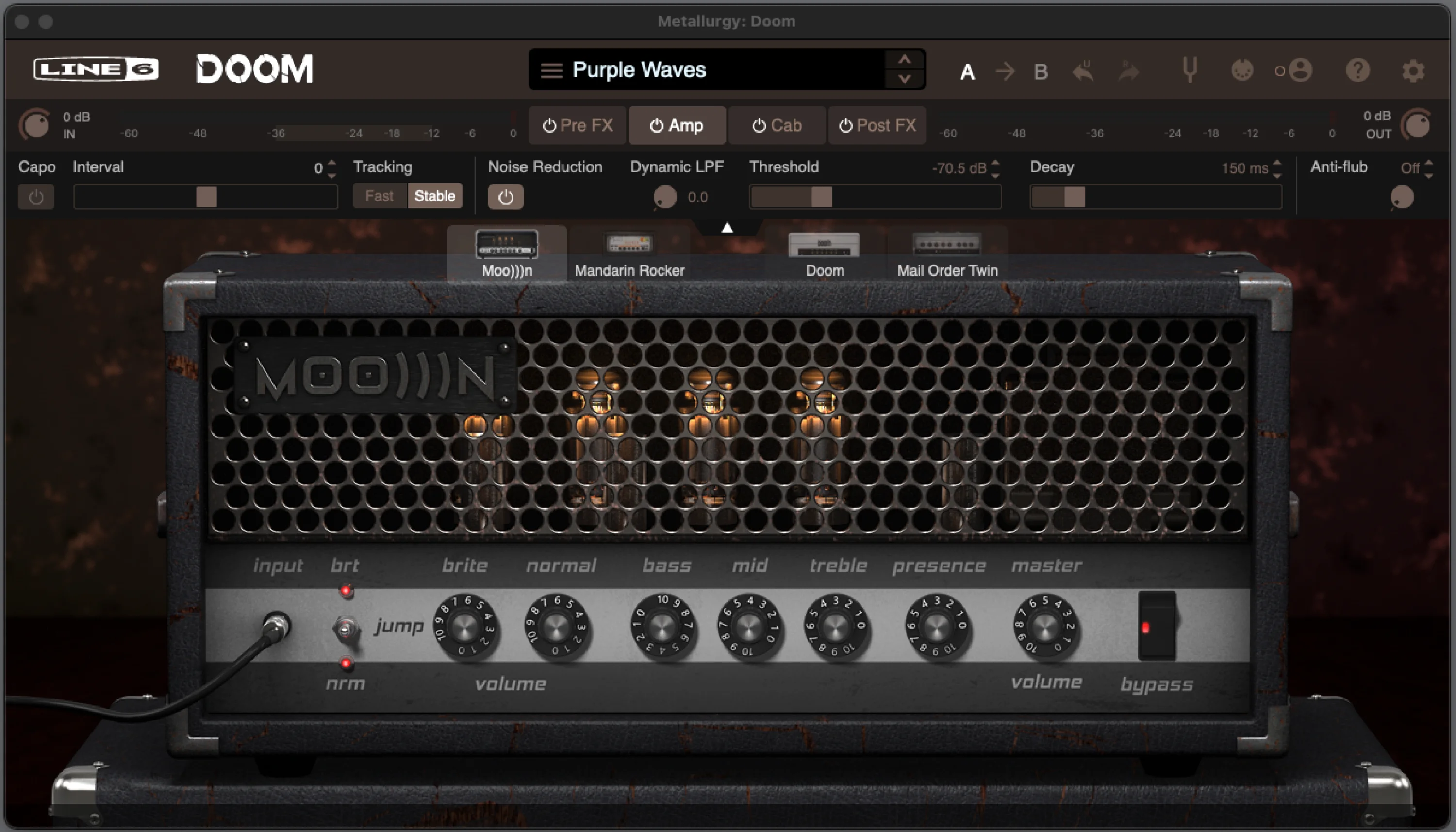Select snapshot B
Screen dimensions: 1456x832
pyautogui.click(x=1041, y=72)
